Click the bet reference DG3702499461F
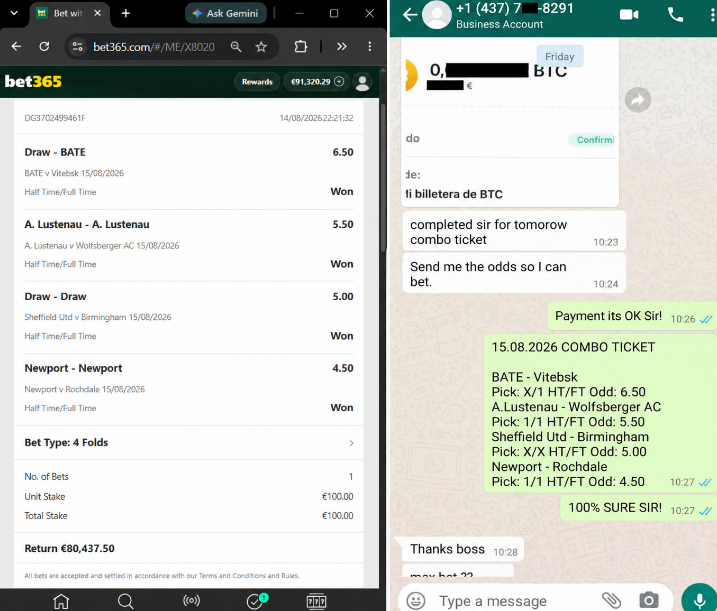The image size is (717, 611). tap(55, 118)
